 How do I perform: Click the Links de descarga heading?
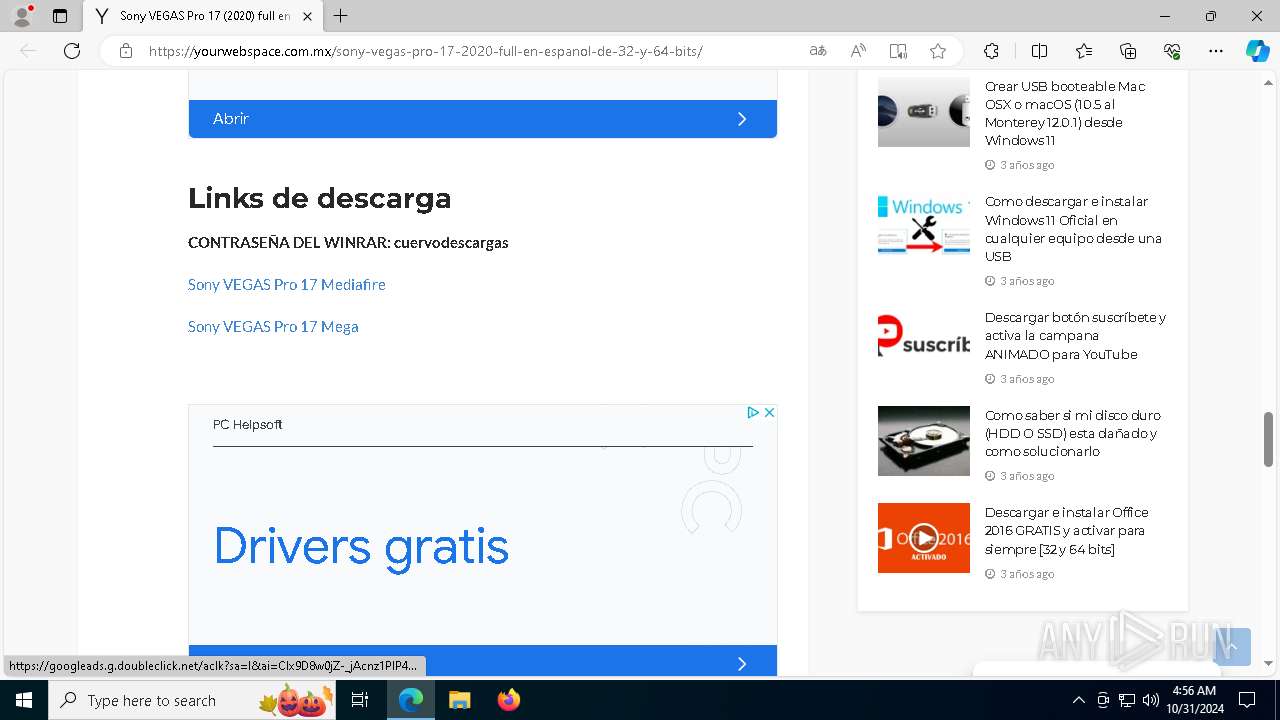point(319,198)
